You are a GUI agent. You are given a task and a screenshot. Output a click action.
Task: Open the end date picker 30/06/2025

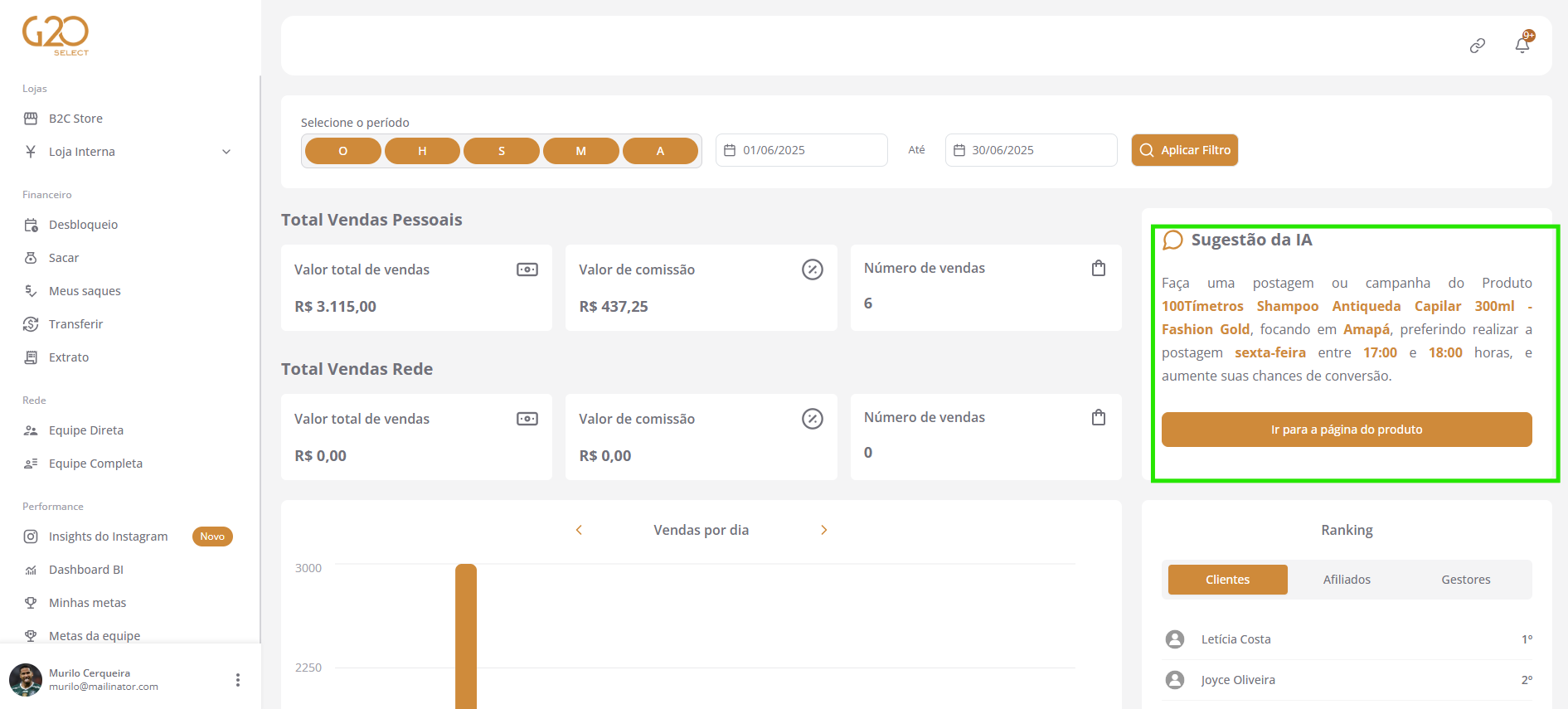pos(1032,150)
